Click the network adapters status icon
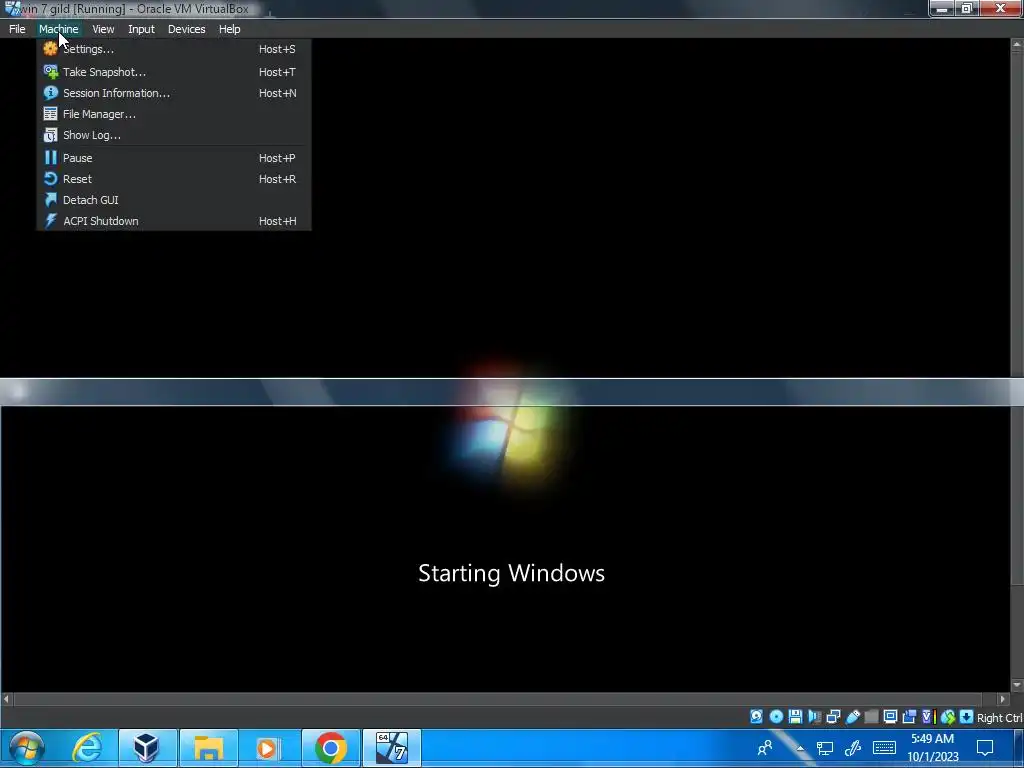The height and width of the screenshot is (768, 1024). tap(833, 717)
